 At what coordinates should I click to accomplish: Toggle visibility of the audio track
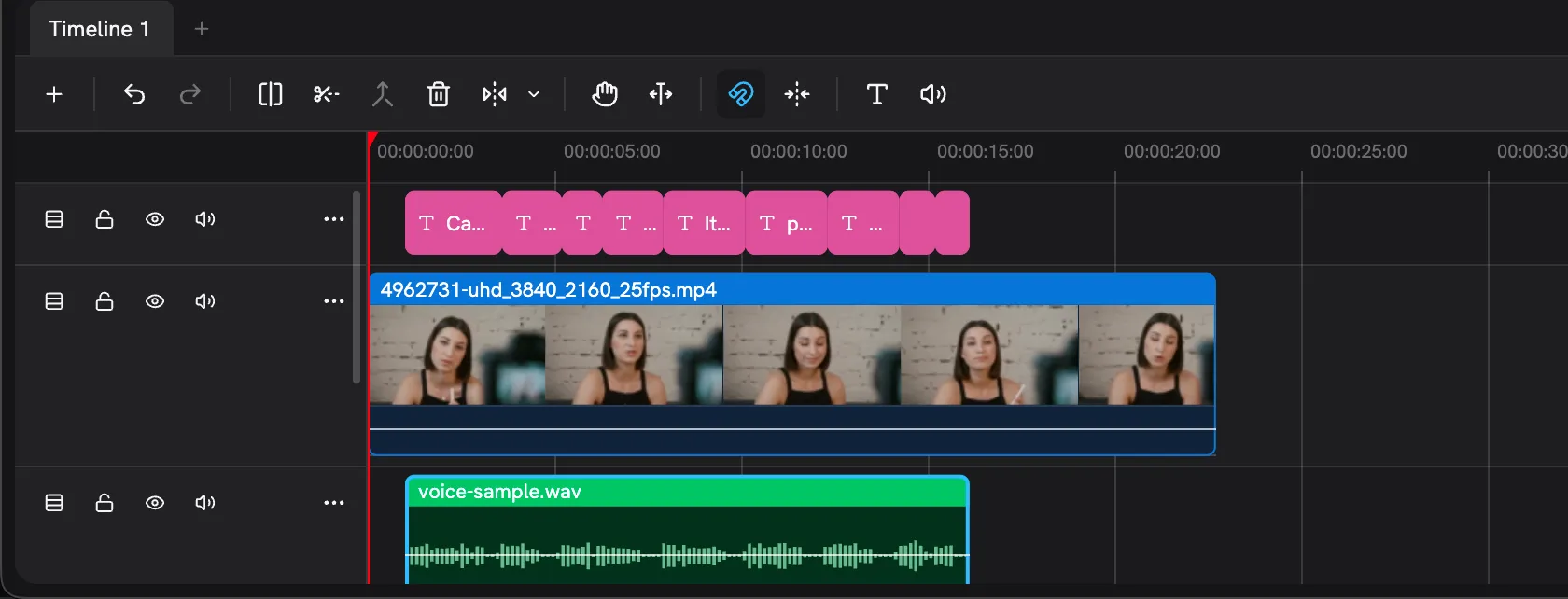[x=155, y=503]
